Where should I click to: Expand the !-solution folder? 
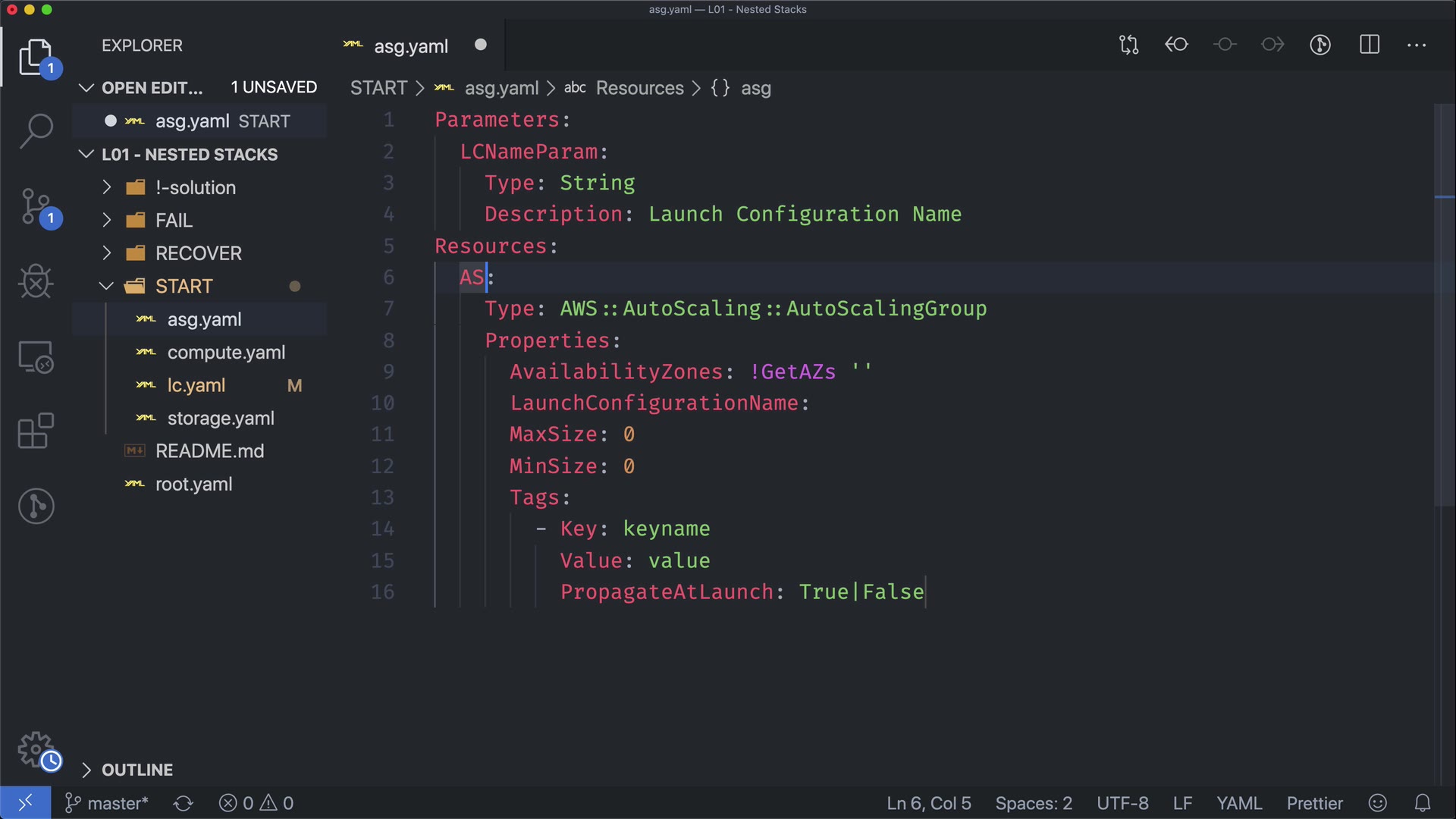(x=195, y=187)
